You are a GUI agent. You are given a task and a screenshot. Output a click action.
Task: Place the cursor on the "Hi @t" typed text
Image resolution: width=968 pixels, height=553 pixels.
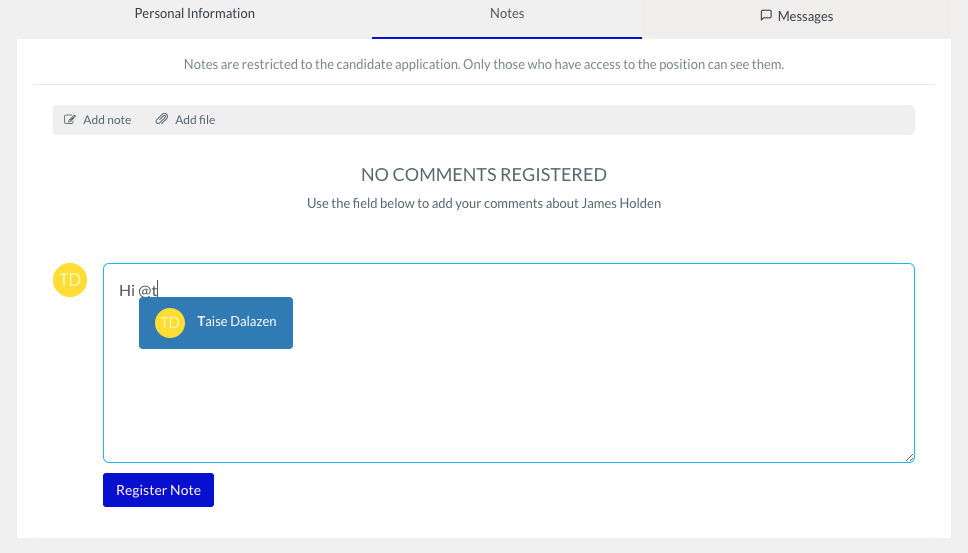pyautogui.click(x=138, y=290)
